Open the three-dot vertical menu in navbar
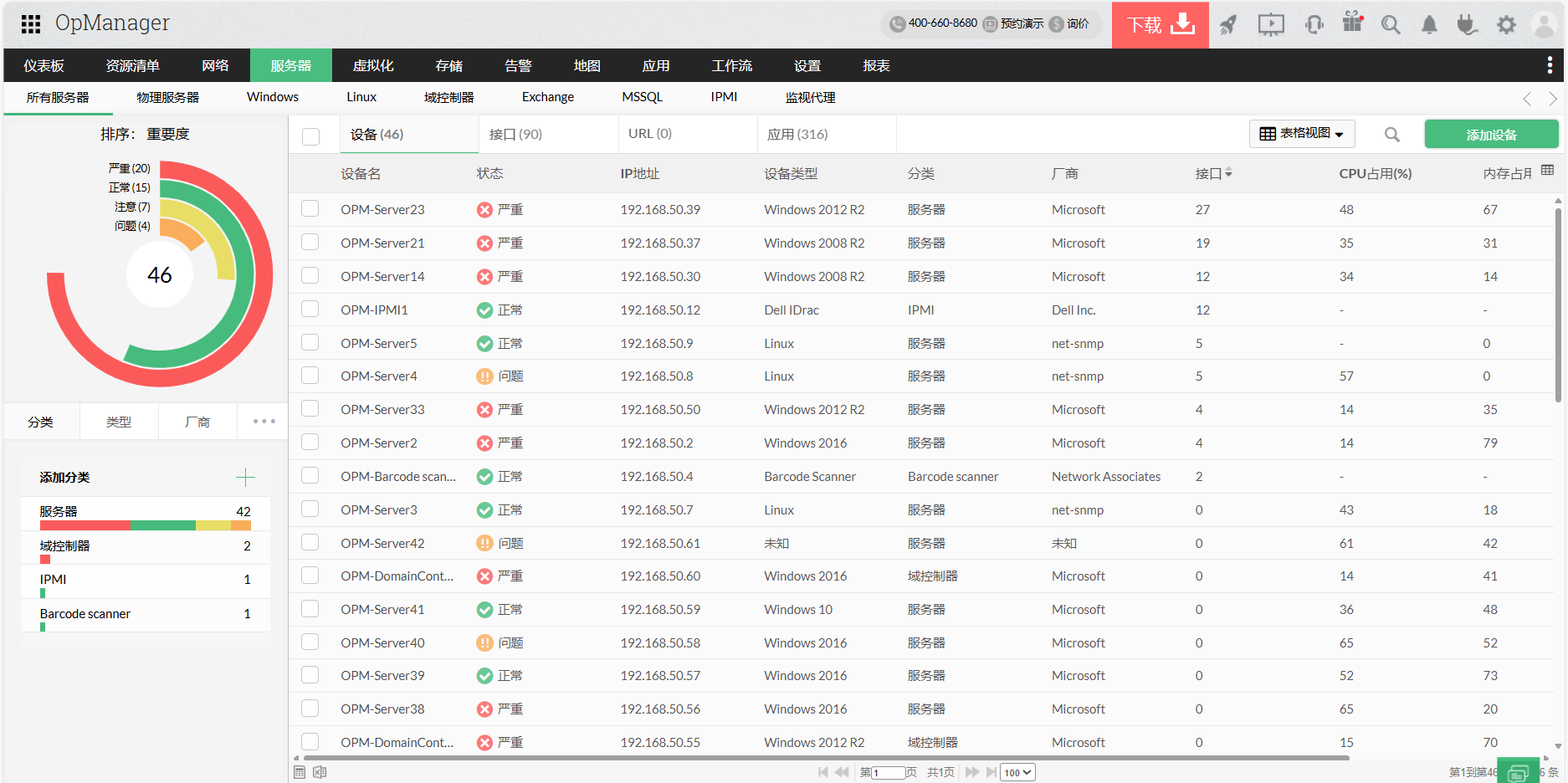Viewport: 1568px width, 783px height. [1550, 65]
